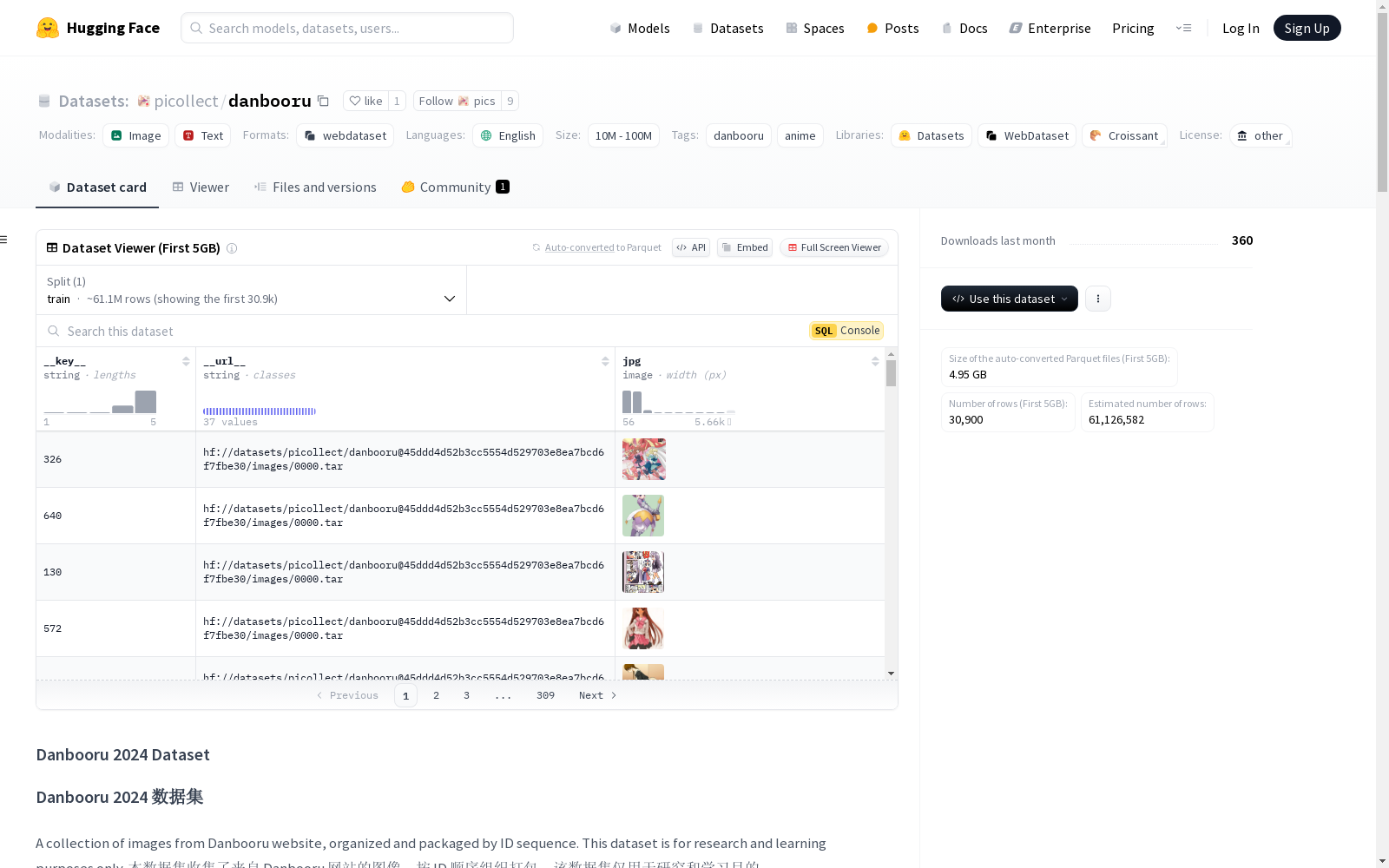Sort the __key__ column
This screenshot has width=1389, height=868.
(x=186, y=361)
